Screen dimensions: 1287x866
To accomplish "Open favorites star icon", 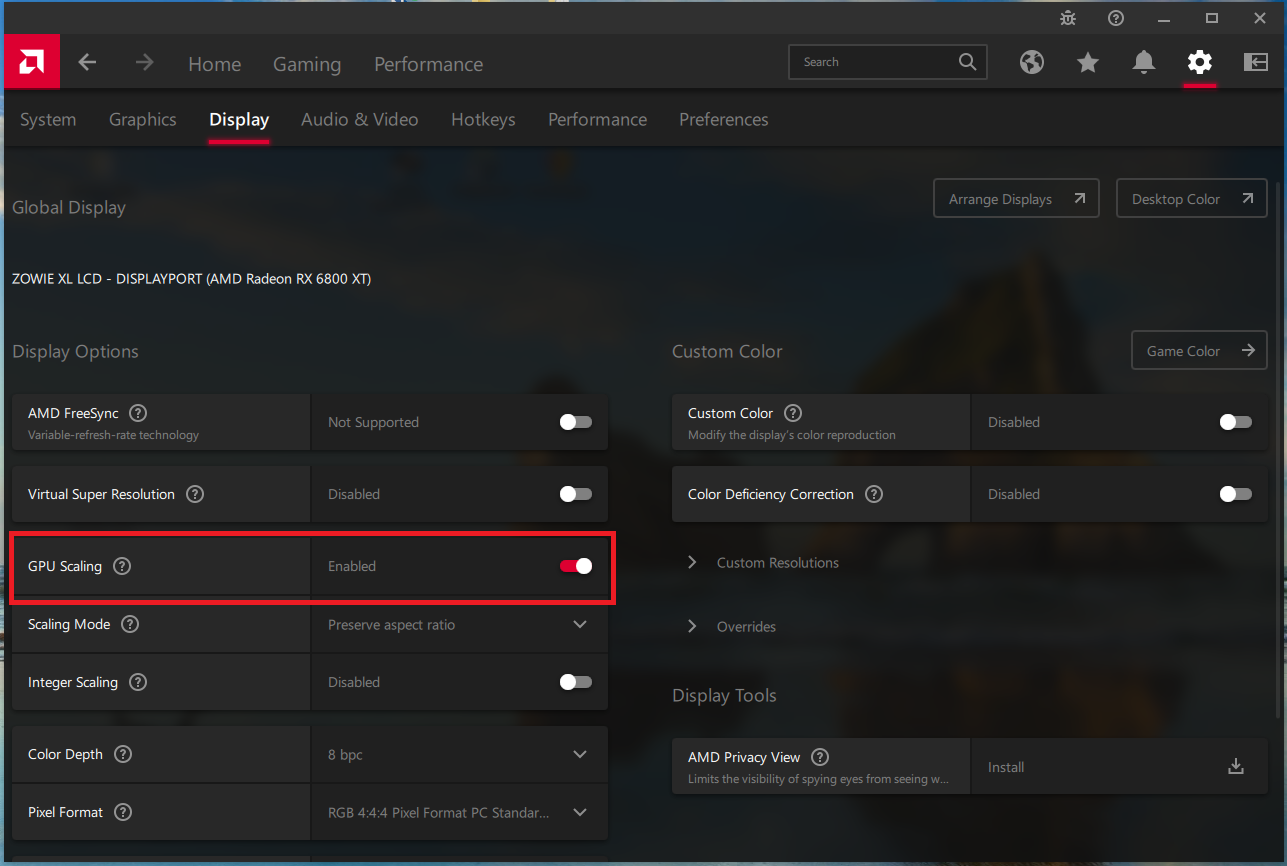I will point(1088,63).
